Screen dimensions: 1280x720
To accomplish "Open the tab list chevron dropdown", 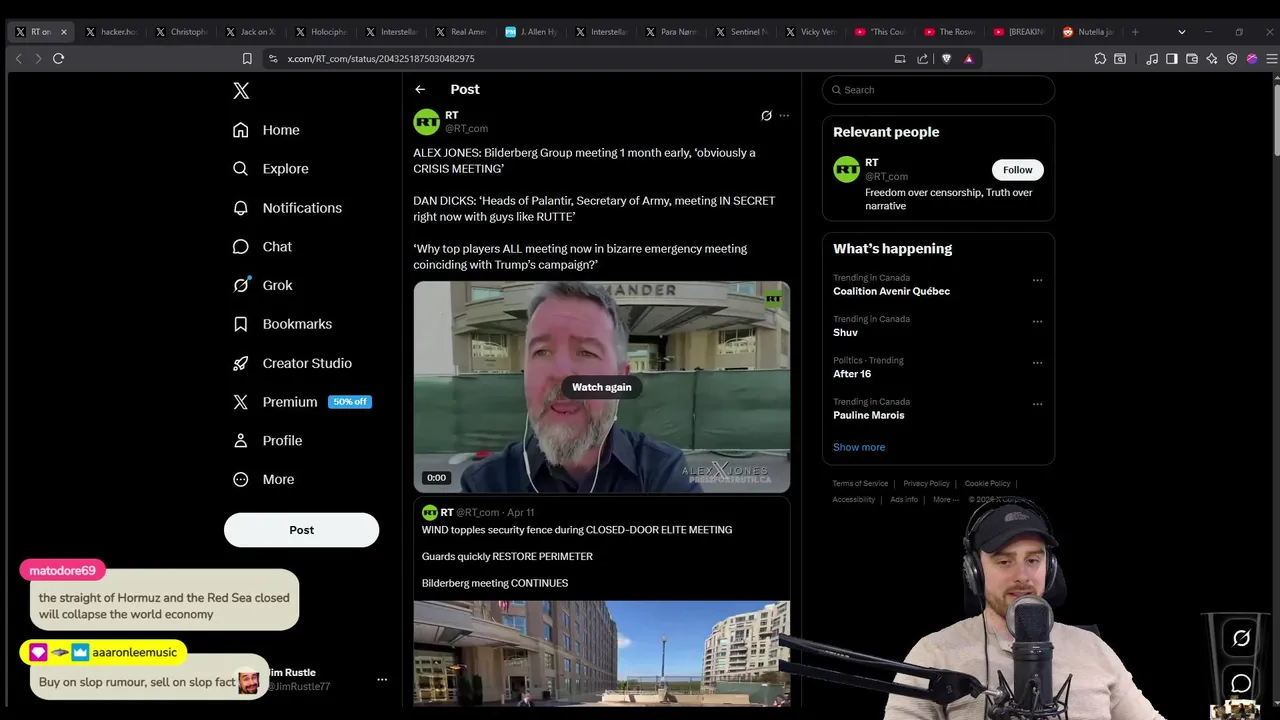I will click(1181, 32).
